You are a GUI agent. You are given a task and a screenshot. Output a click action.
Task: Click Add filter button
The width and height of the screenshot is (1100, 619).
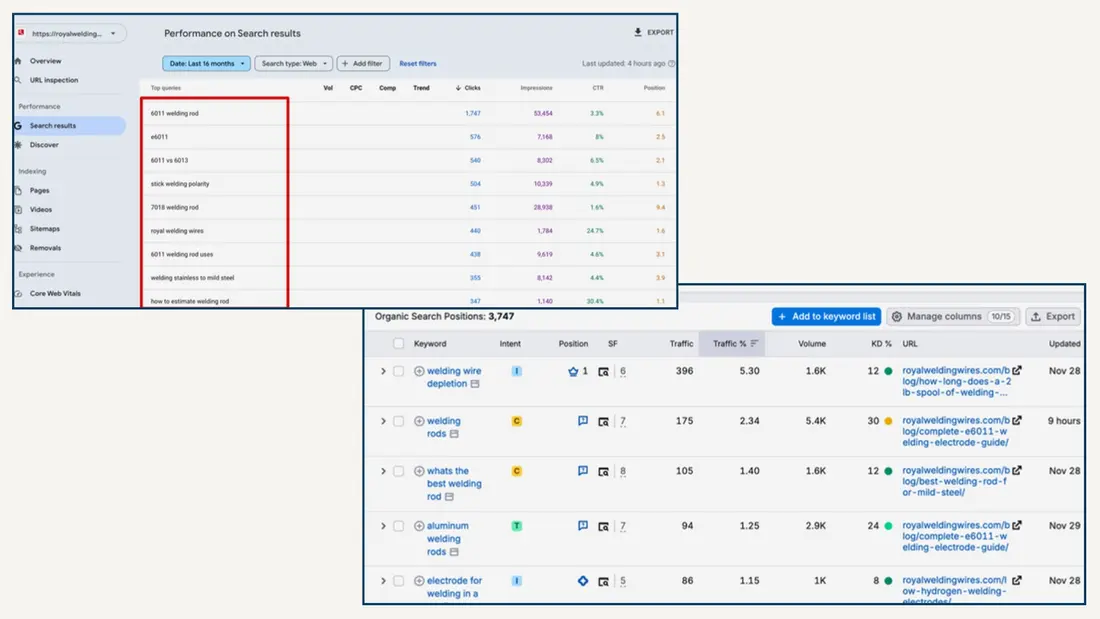(363, 63)
